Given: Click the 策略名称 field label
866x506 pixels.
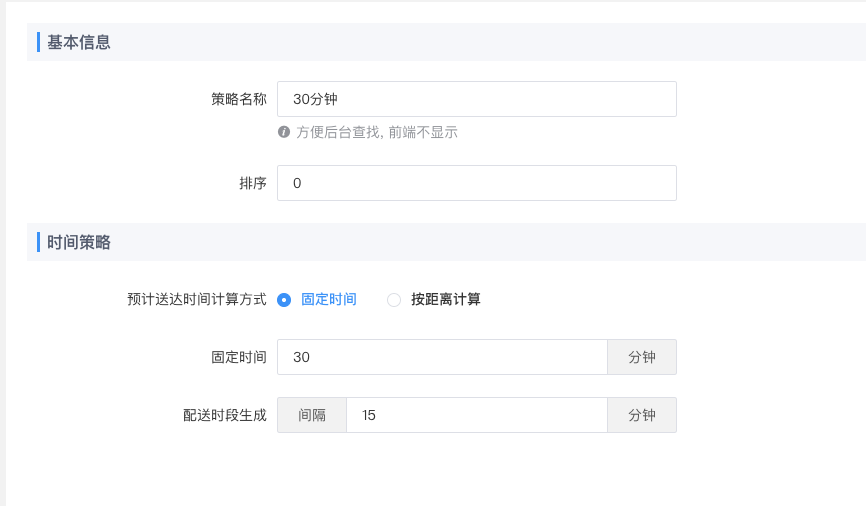Looking at the screenshot, I should [238, 99].
